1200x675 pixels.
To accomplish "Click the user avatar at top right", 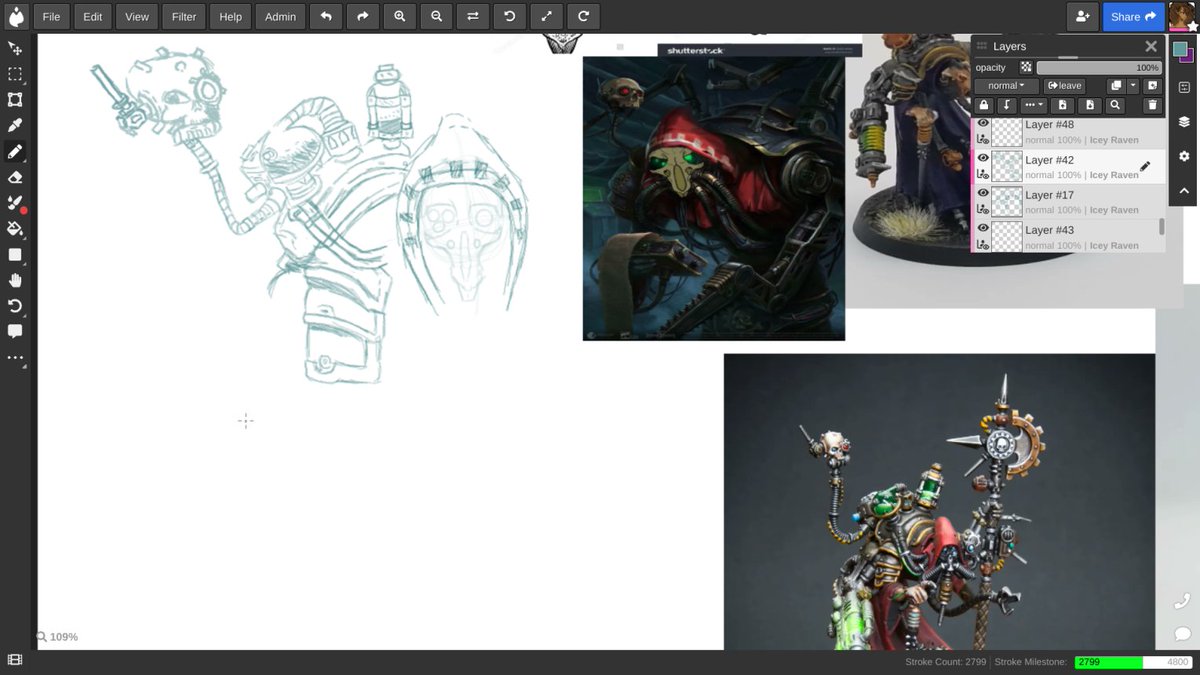I will click(x=1182, y=16).
